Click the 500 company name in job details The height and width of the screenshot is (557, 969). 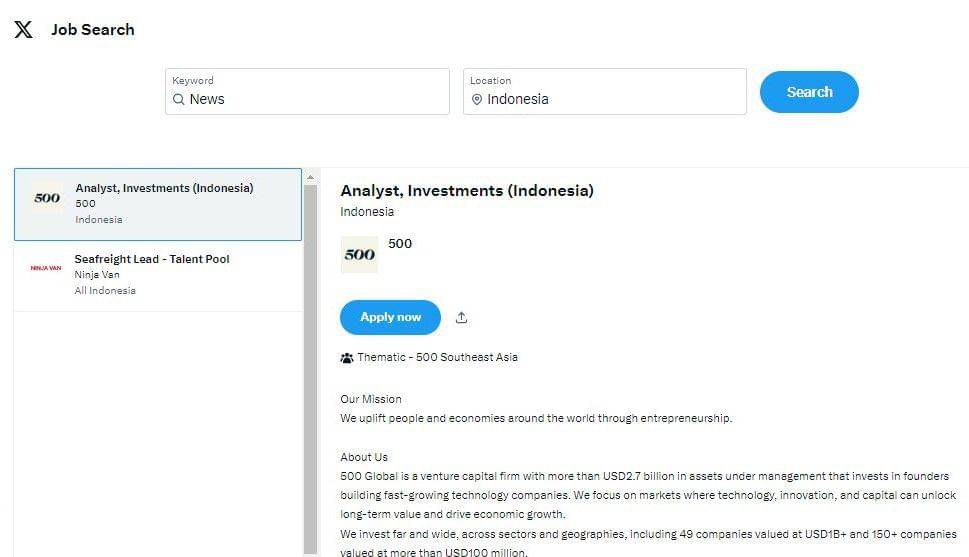[400, 243]
